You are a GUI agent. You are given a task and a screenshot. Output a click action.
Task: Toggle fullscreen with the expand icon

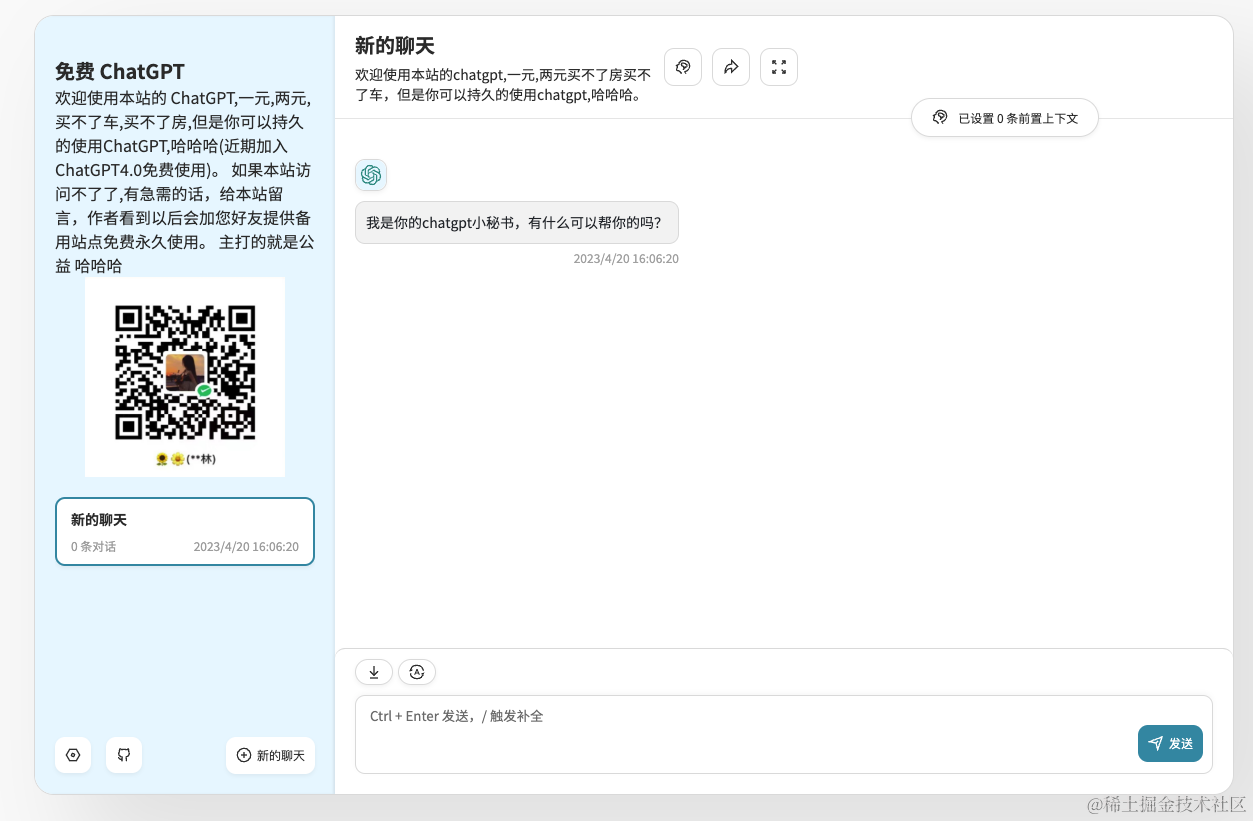[779, 67]
